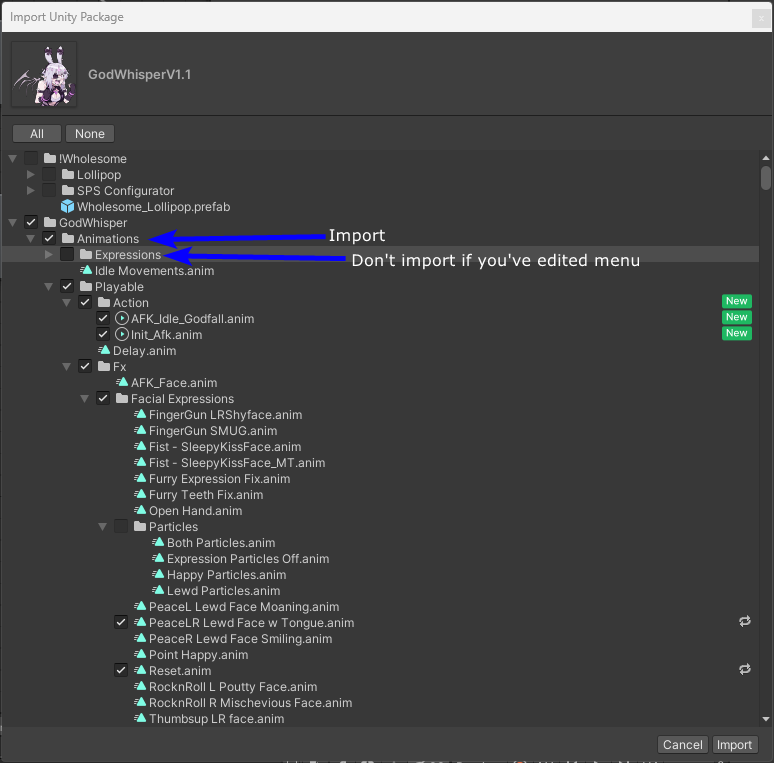Click the GodWhisper folder icon
This screenshot has height=763, width=774.
49,223
